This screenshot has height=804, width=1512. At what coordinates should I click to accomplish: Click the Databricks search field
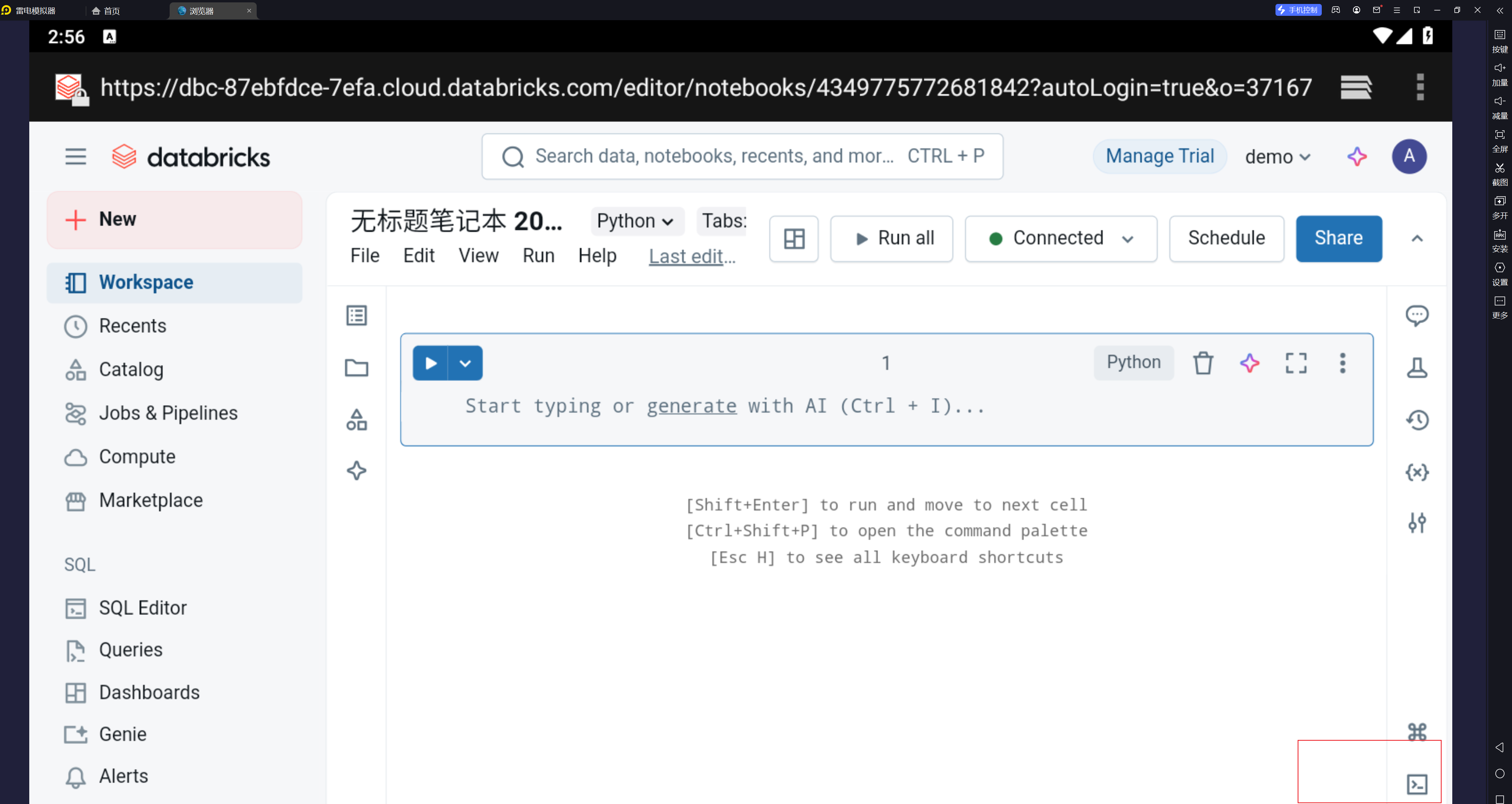[x=742, y=156]
